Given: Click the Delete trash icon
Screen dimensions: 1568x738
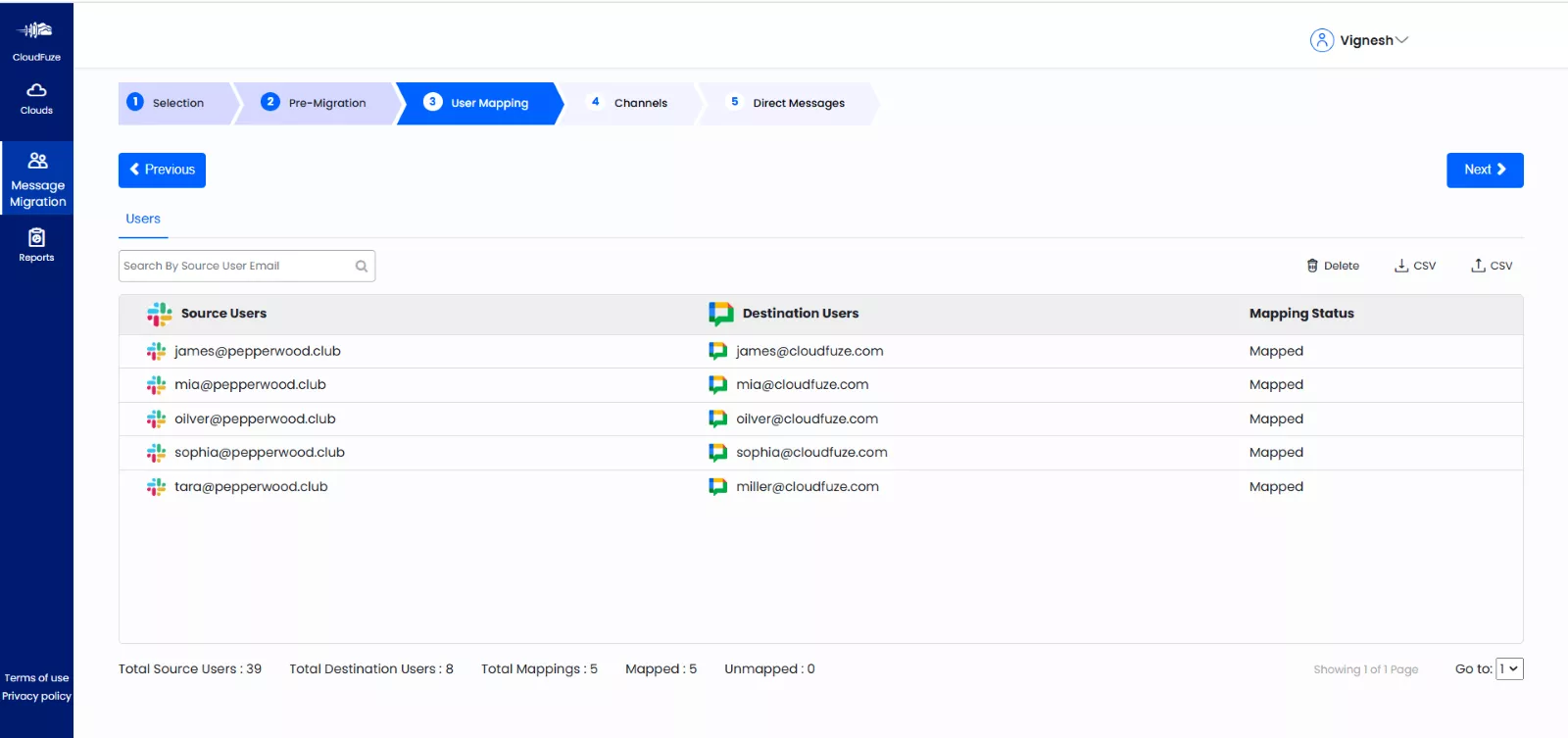Looking at the screenshot, I should 1312,266.
